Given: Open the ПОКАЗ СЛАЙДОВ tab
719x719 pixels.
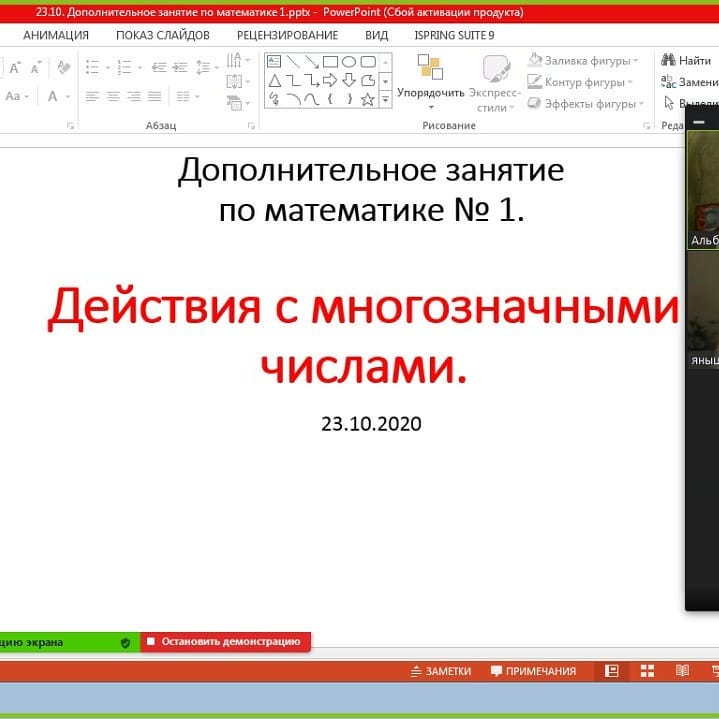Looking at the screenshot, I should pos(162,34).
